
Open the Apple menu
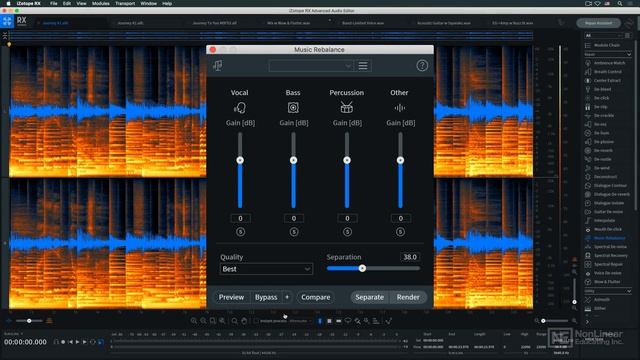(8, 3)
